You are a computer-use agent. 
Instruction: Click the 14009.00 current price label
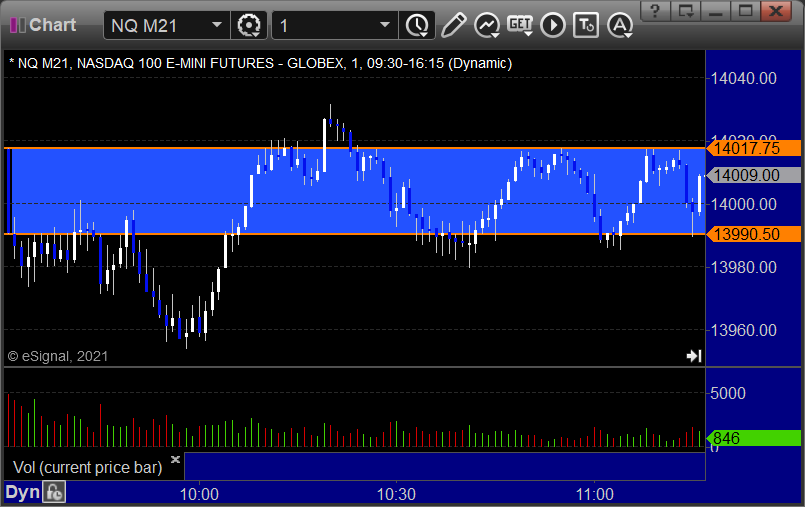(754, 176)
